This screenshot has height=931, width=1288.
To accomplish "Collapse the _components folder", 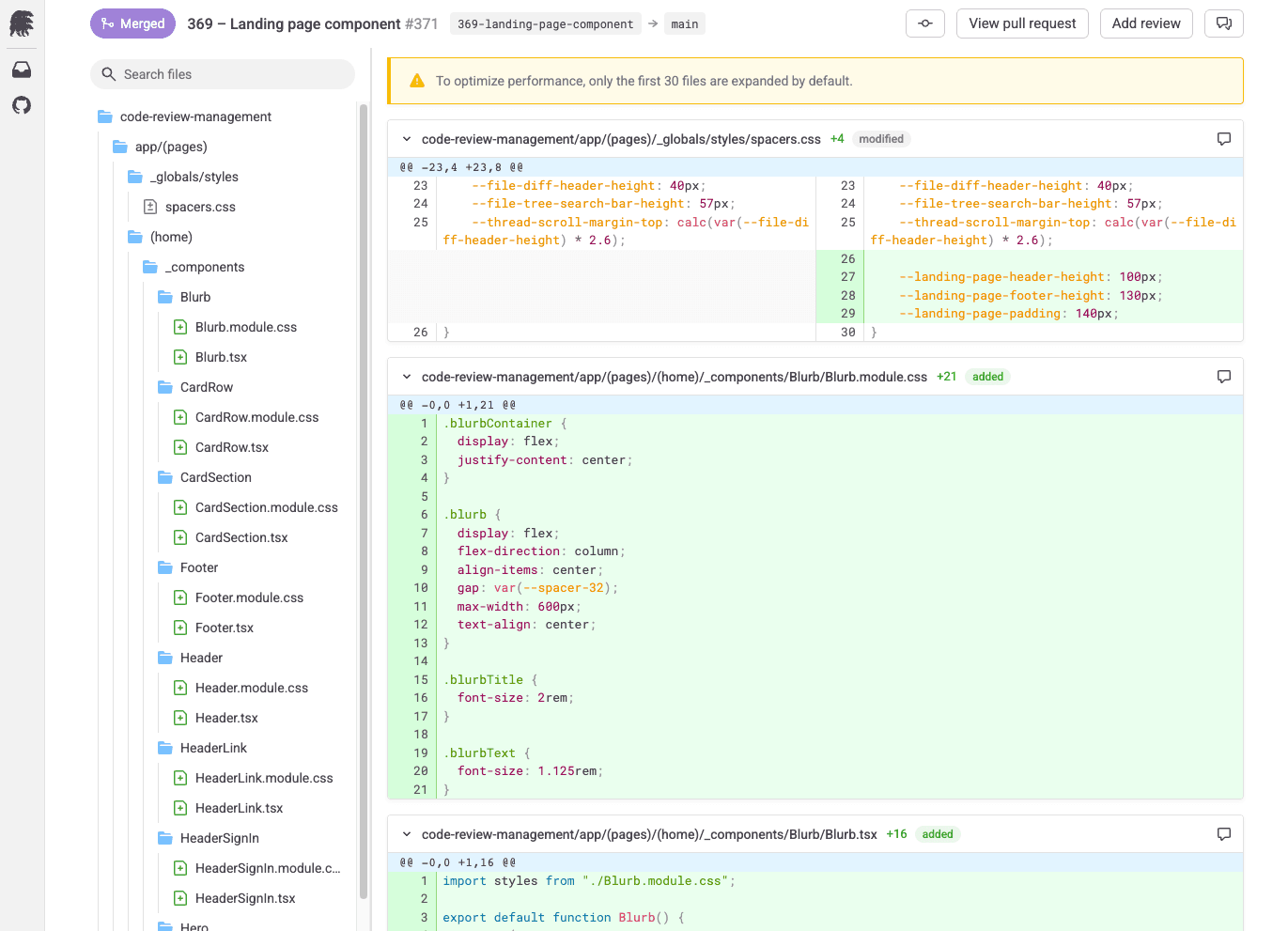I will [194, 267].
